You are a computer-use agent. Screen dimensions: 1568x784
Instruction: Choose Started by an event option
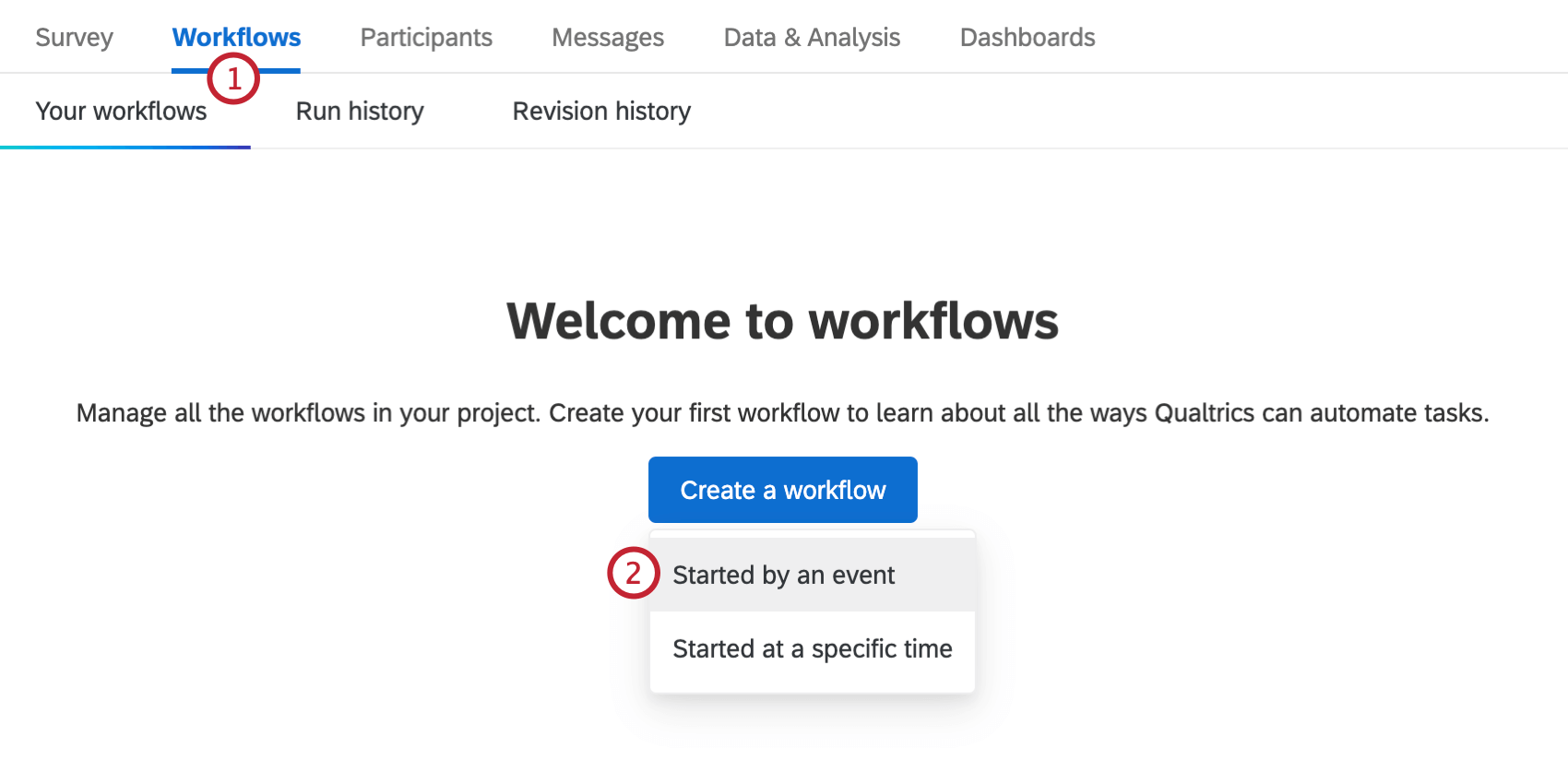click(813, 575)
